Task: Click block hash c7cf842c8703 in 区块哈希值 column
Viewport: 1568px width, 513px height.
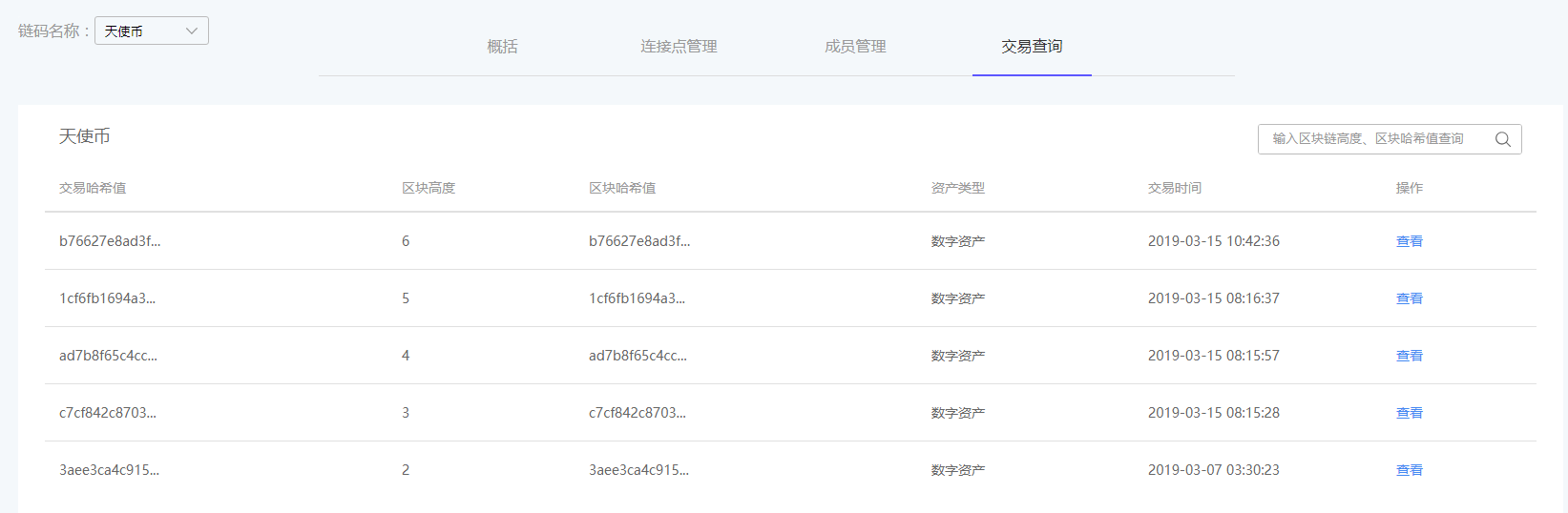Action: 637,413
